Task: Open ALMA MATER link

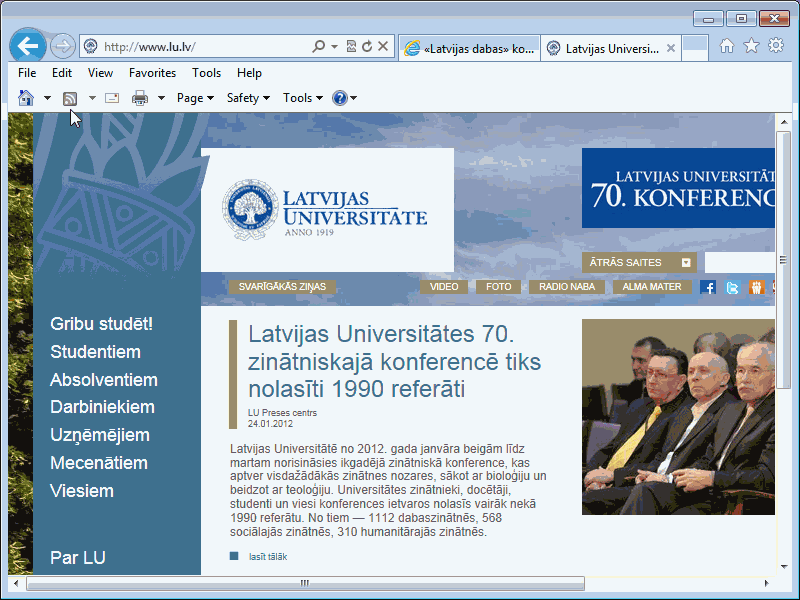Action: pyautogui.click(x=652, y=287)
